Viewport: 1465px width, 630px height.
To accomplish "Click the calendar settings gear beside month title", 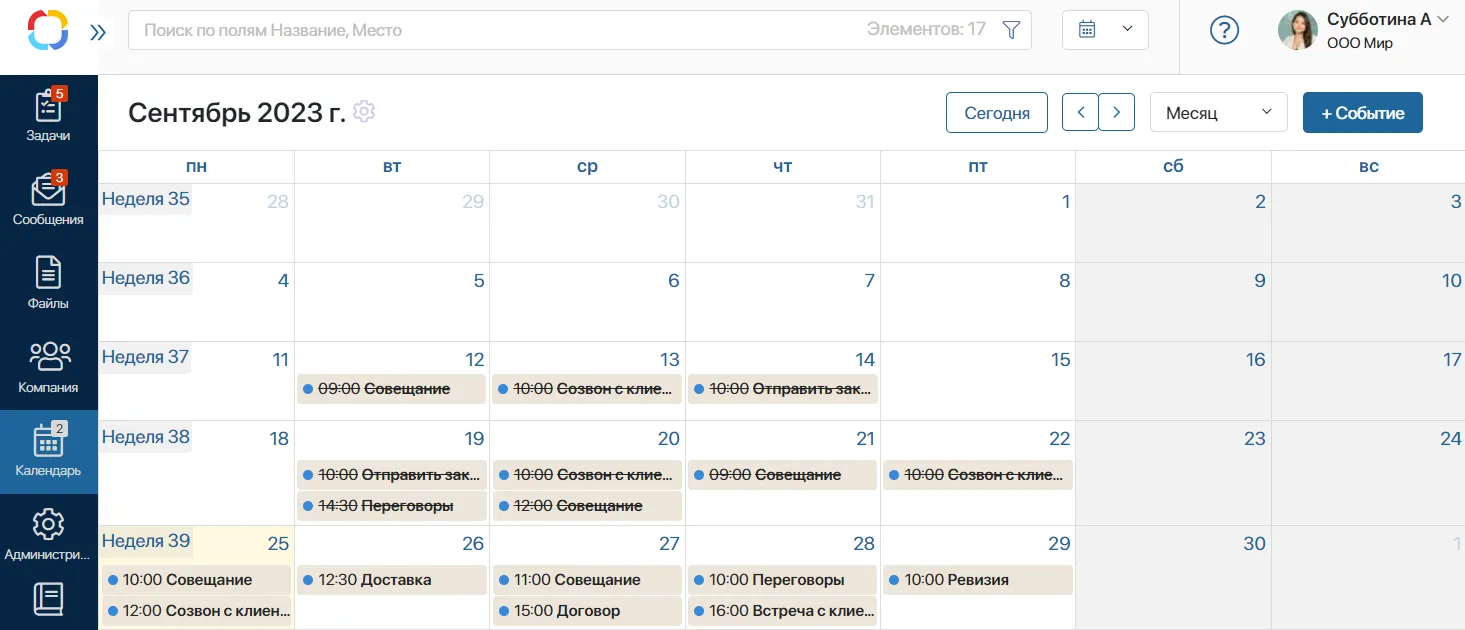I will click(364, 111).
